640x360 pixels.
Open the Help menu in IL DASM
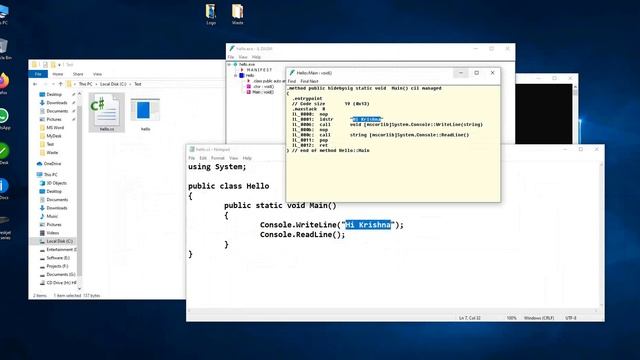click(x=256, y=57)
